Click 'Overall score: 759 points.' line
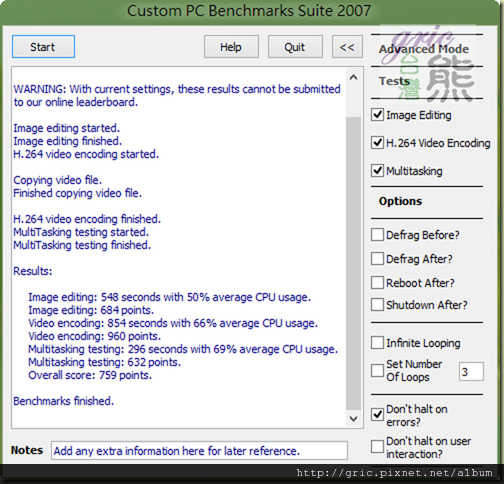Image resolution: width=504 pixels, height=484 pixels. click(90, 375)
